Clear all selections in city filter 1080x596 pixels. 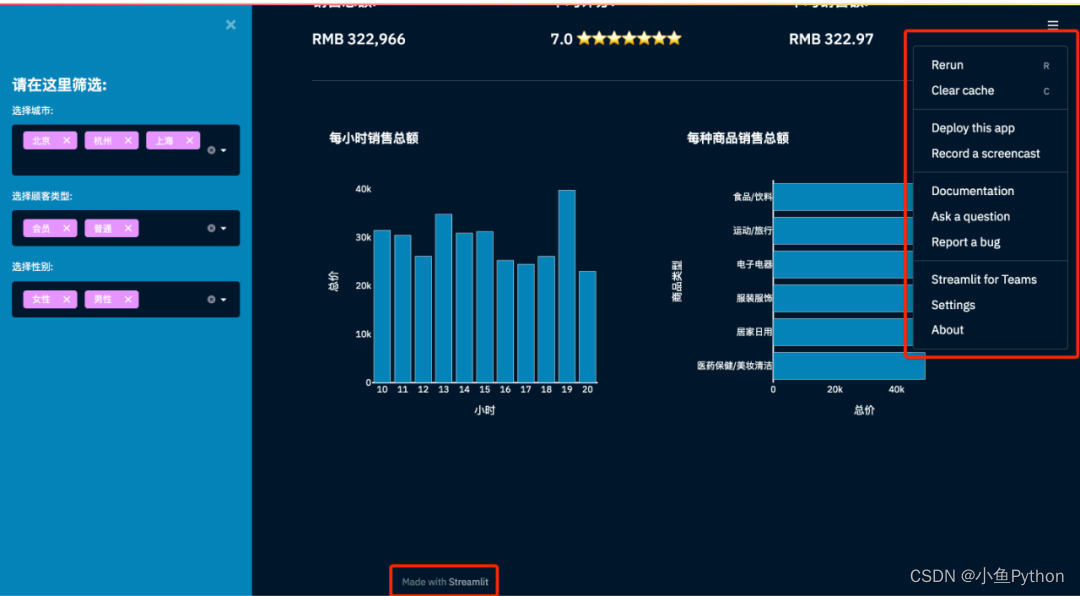[211, 150]
